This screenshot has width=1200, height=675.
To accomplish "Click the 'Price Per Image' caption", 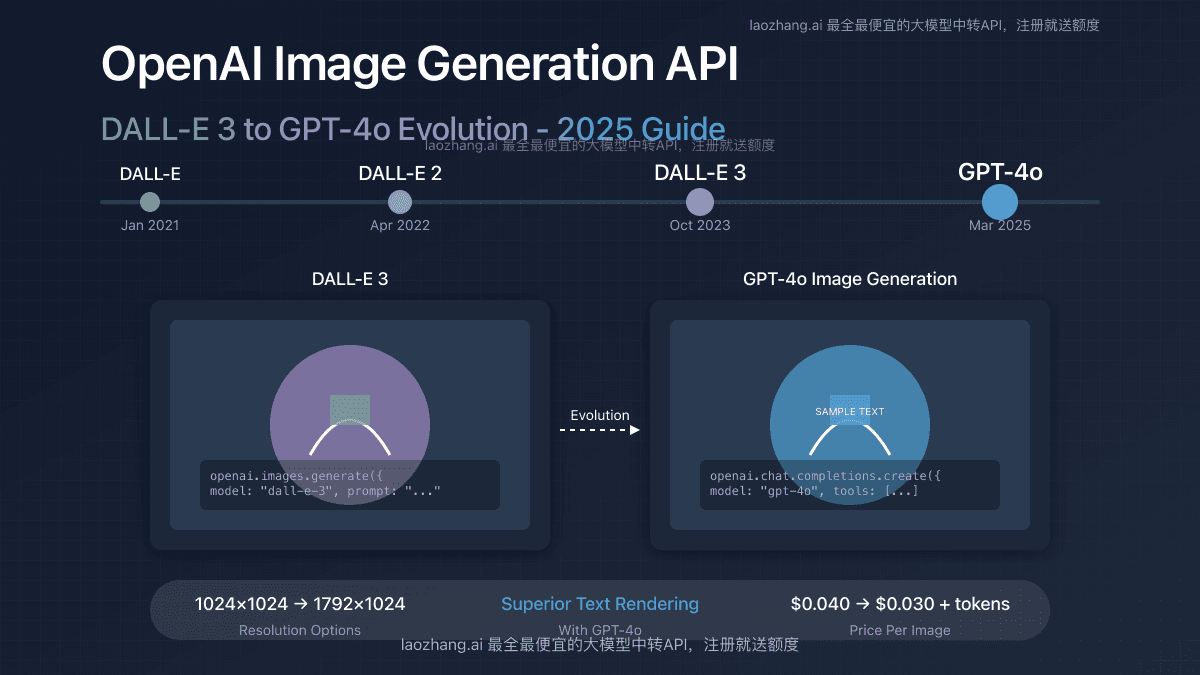I will (900, 630).
